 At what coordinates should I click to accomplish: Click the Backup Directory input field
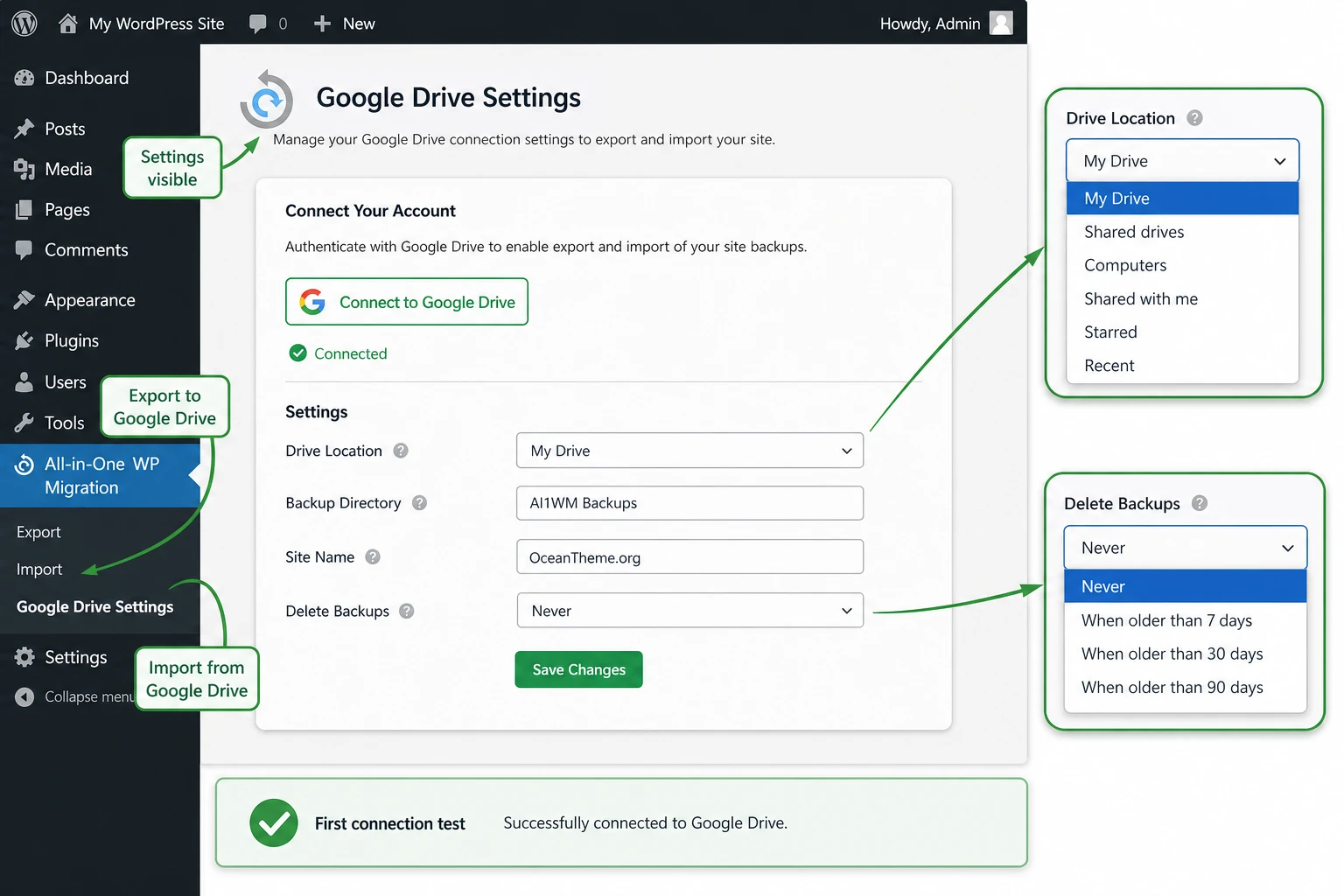pos(689,503)
